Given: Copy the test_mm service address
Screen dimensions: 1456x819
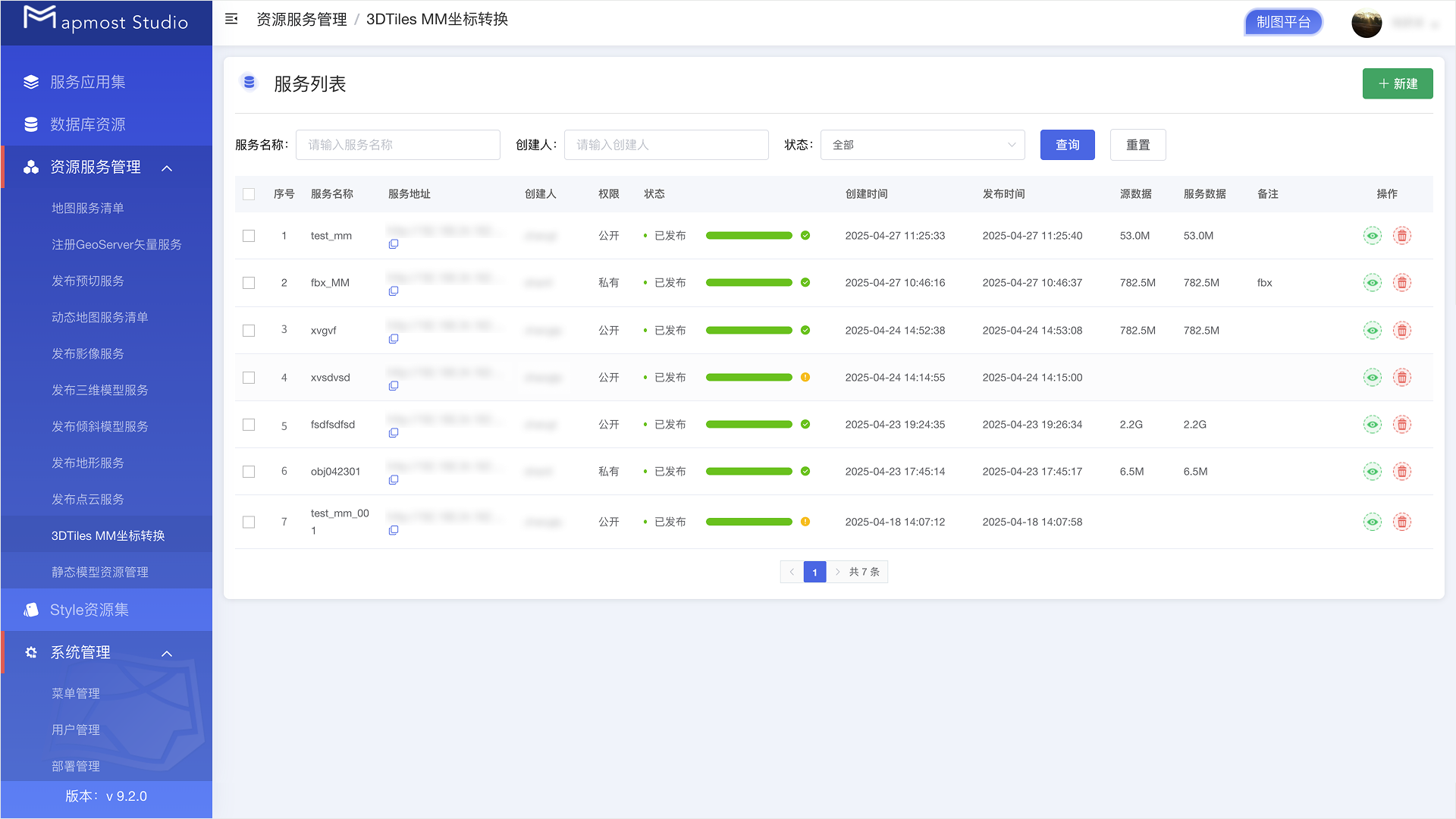Looking at the screenshot, I should 394,244.
